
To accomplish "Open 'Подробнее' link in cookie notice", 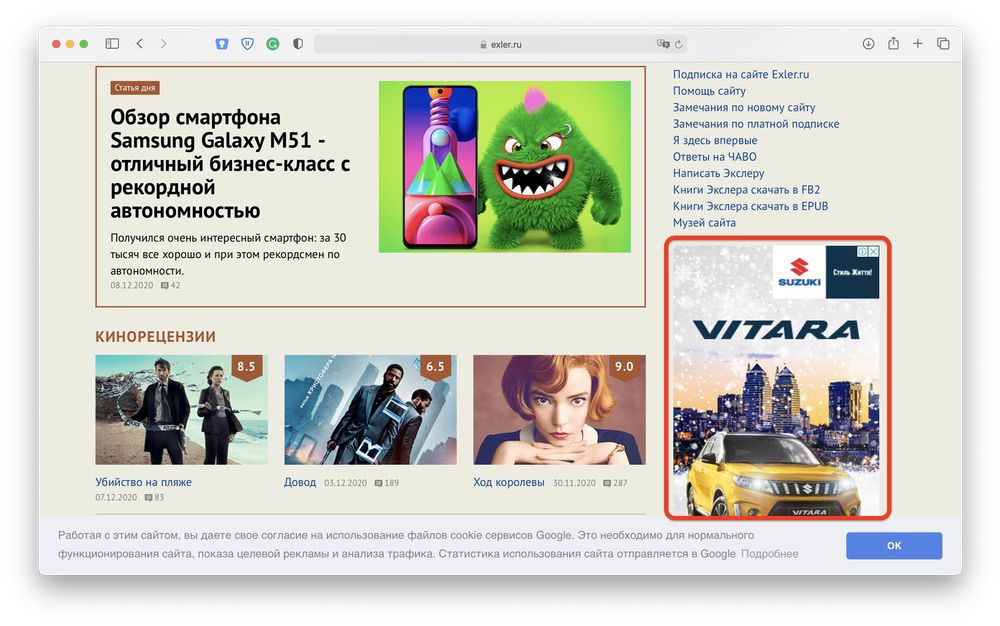I will [769, 553].
